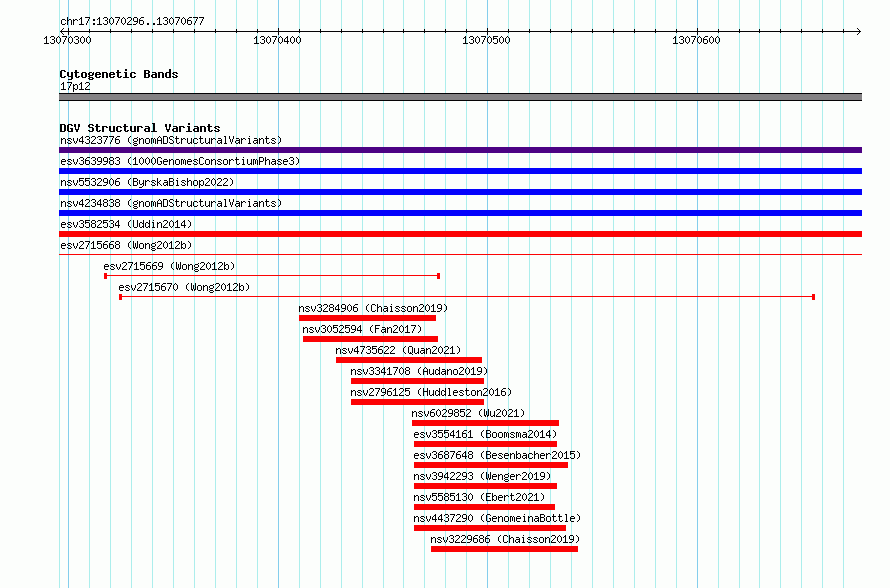Click the red nsv4437290 variant bar

coord(490,528)
